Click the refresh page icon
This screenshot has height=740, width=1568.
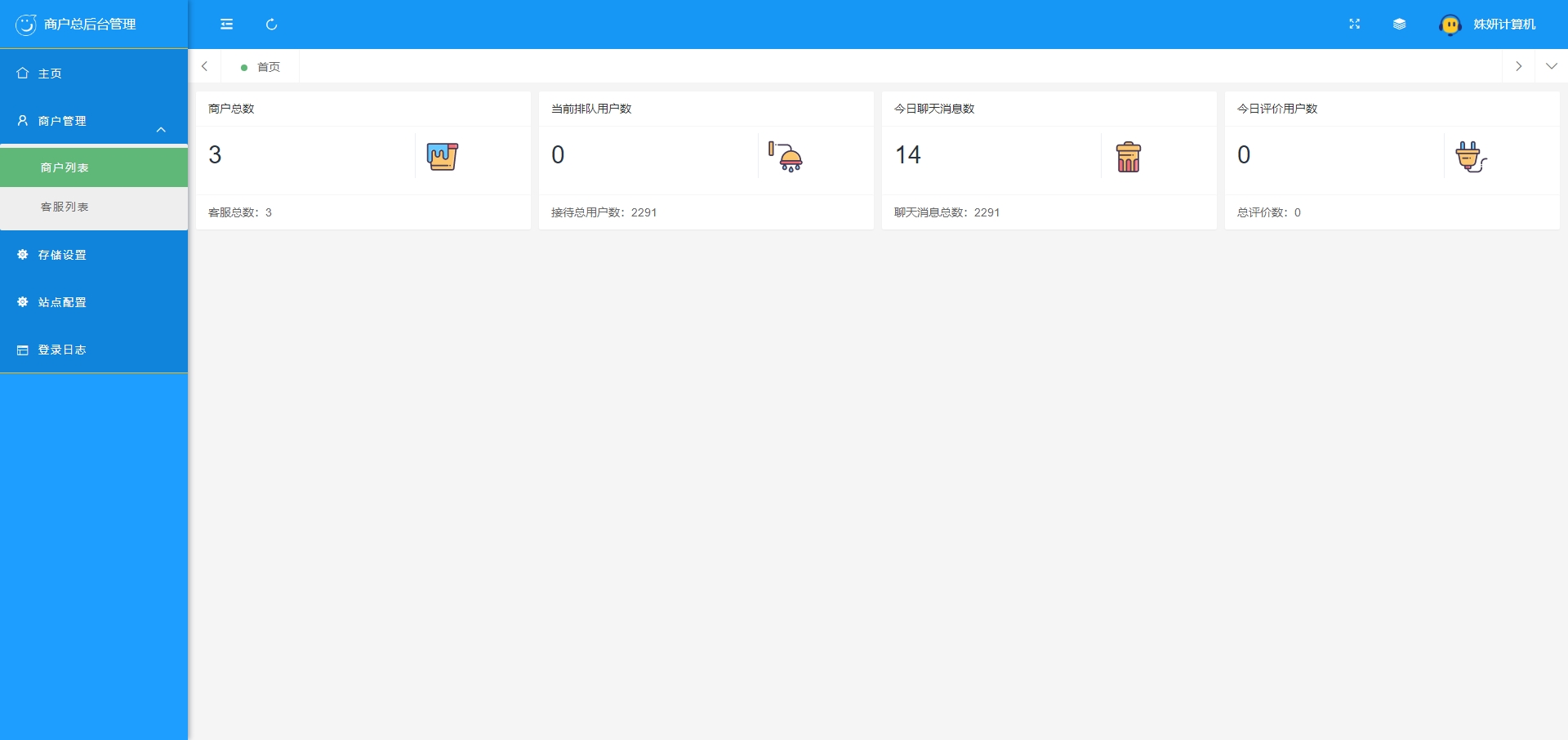272,25
